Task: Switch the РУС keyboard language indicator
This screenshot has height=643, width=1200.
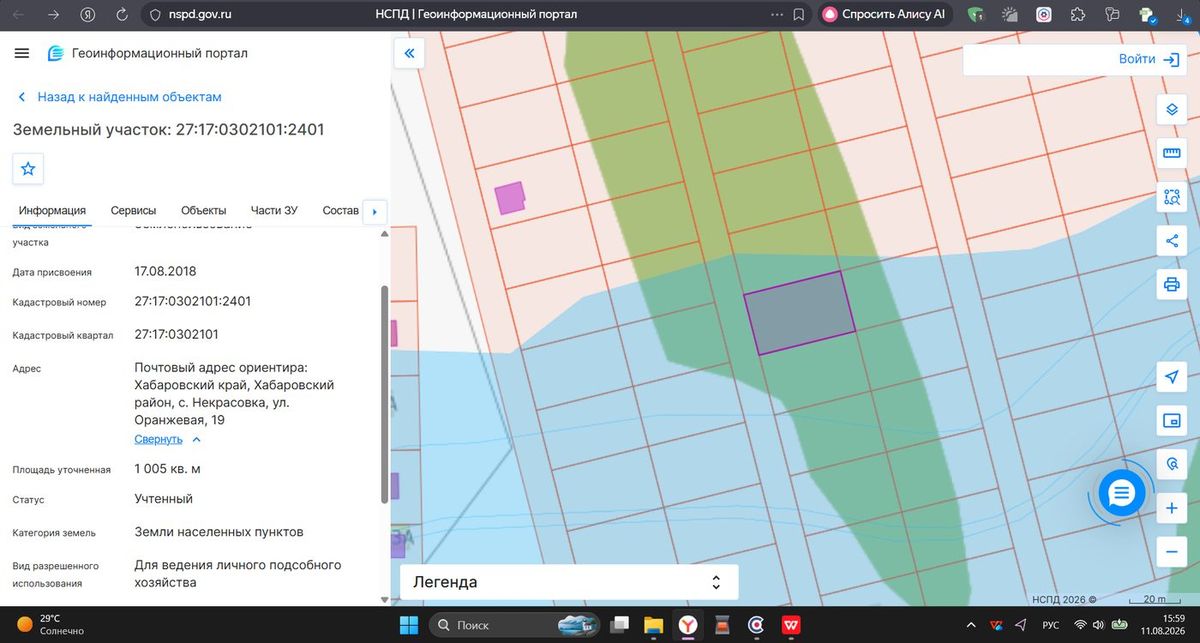Action: tap(1051, 625)
